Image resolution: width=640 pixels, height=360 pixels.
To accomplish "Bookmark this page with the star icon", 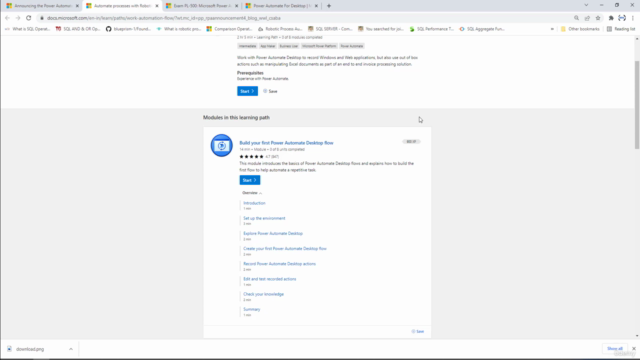I will (598, 18).
